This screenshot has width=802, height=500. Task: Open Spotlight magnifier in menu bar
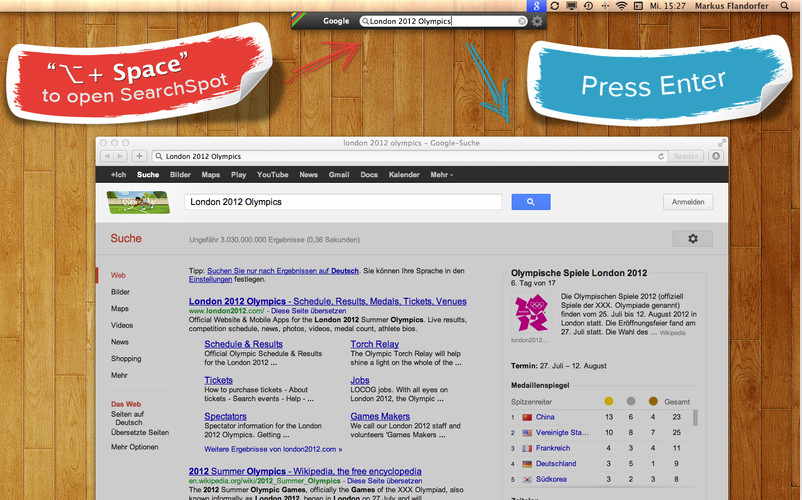784,6
